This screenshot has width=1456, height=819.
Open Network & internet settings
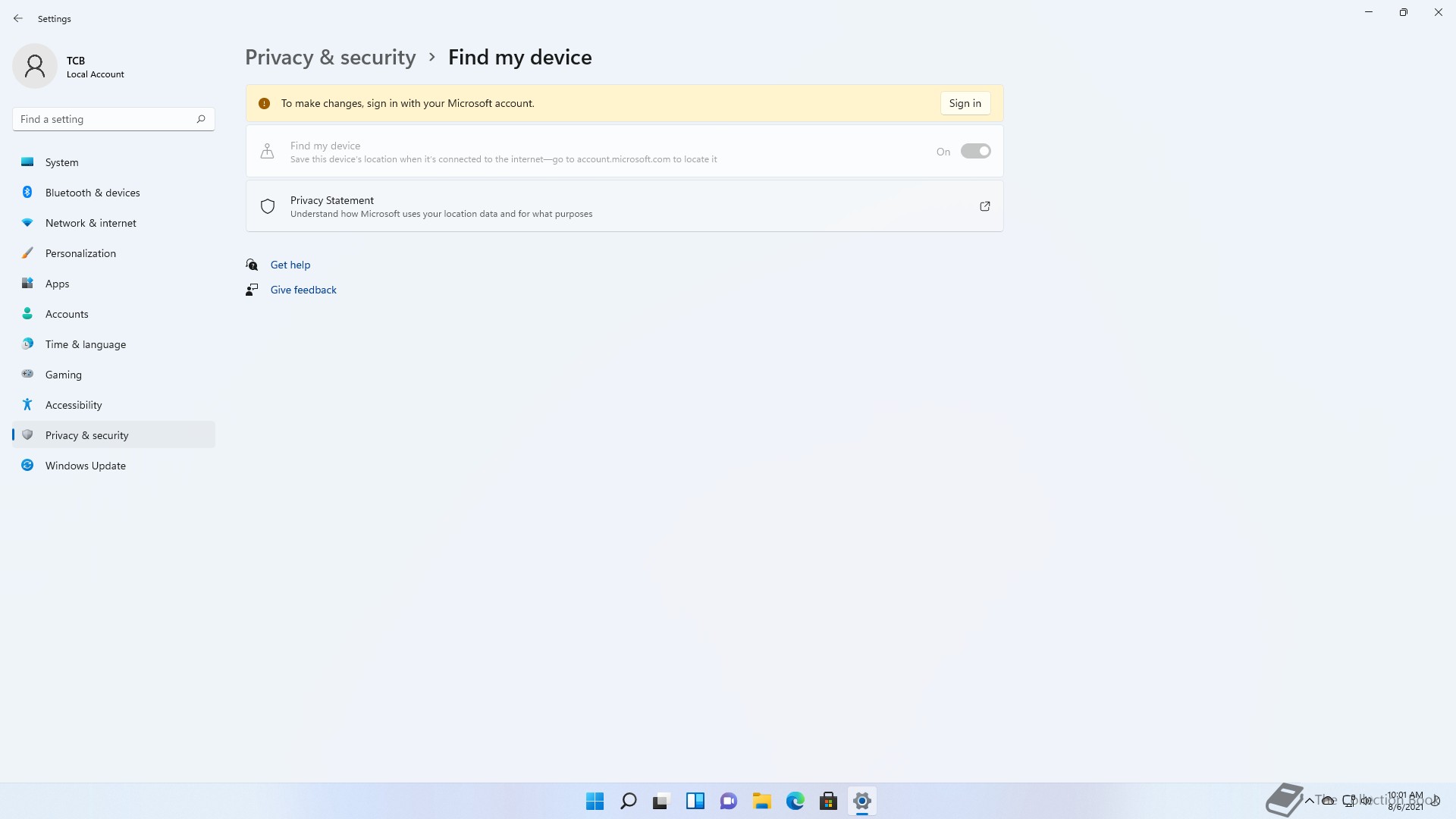[114, 223]
